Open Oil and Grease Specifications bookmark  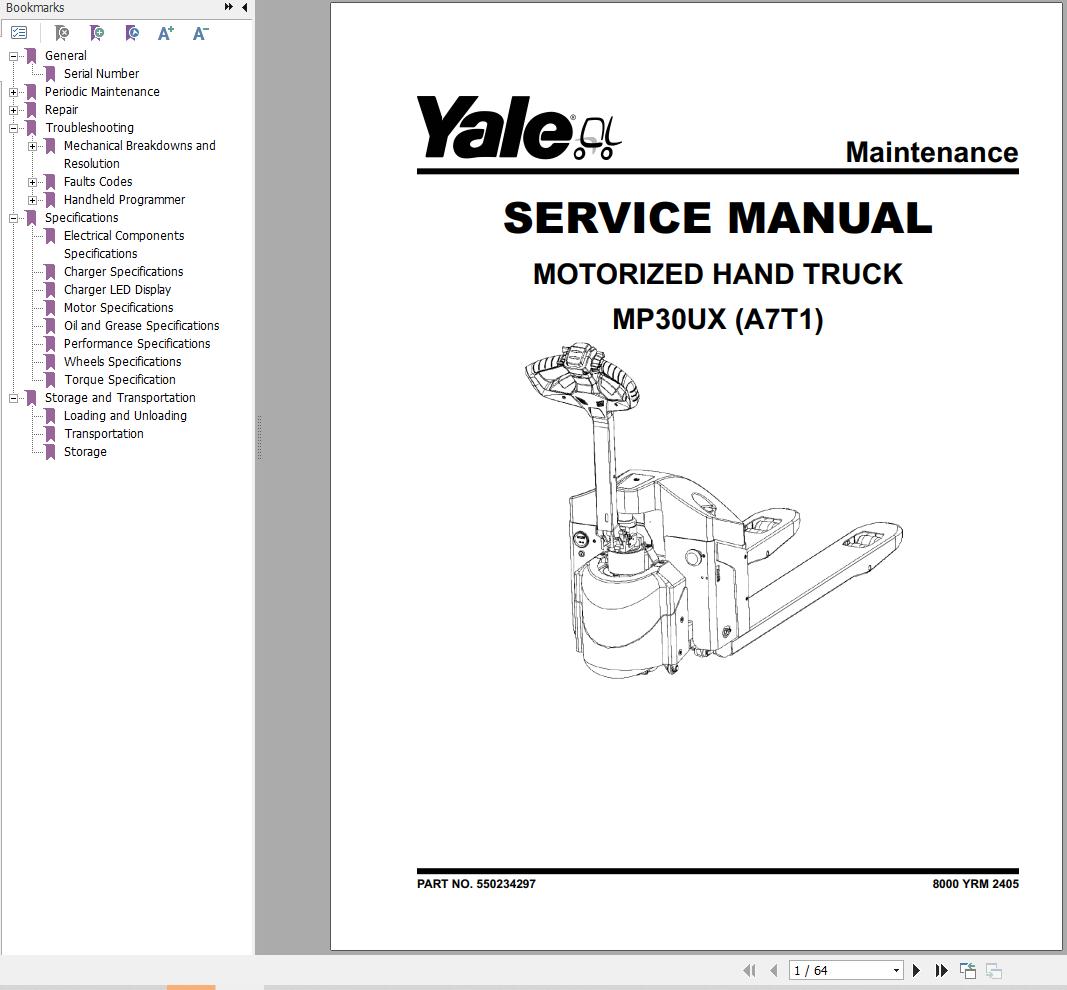point(142,326)
